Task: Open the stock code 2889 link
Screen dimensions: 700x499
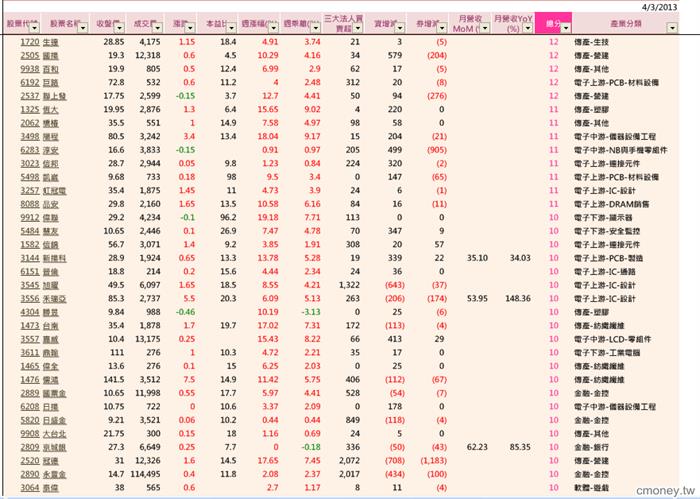Action: click(30, 393)
